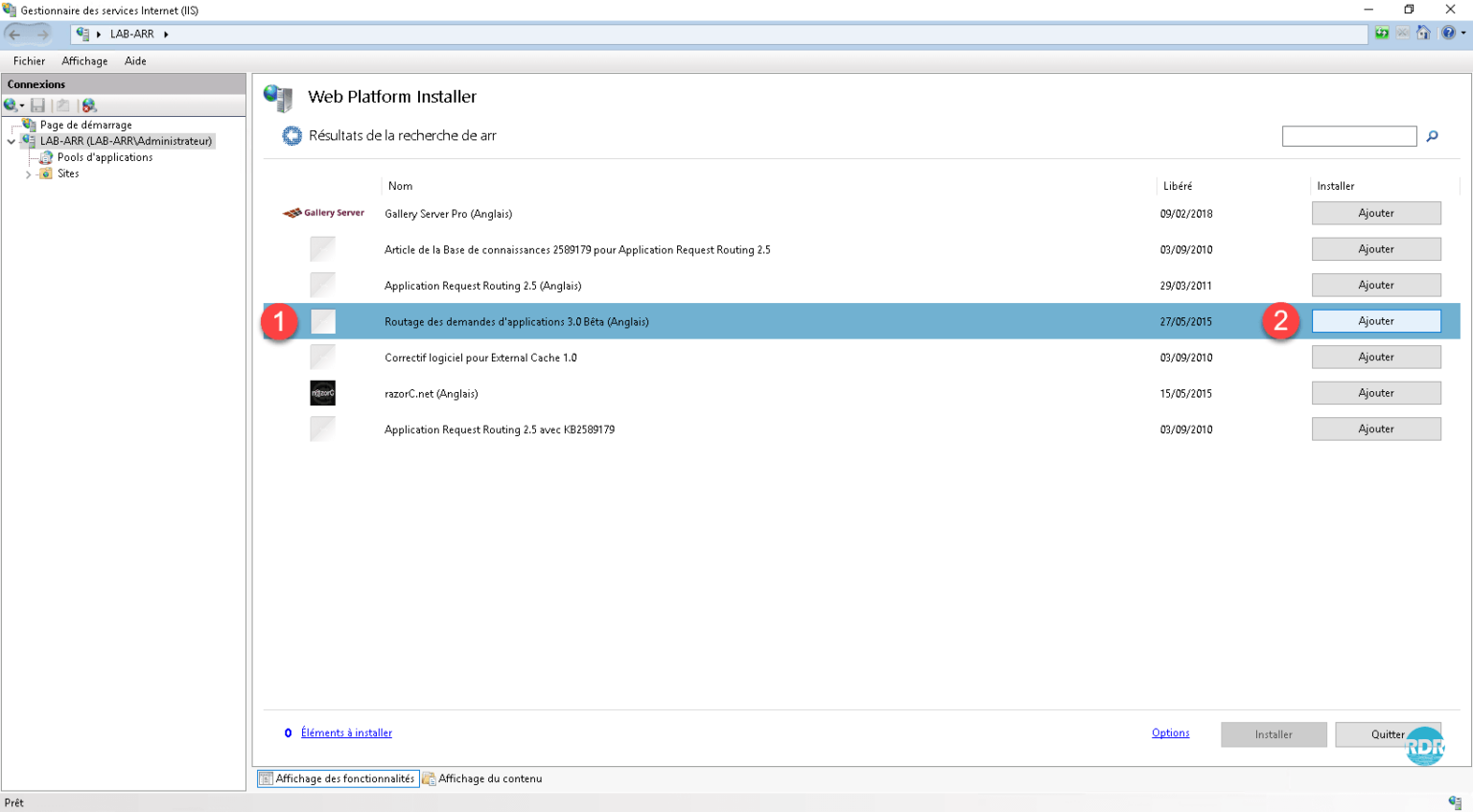The width and height of the screenshot is (1473, 812).
Task: Click the Installer column header
Action: 1336,186
